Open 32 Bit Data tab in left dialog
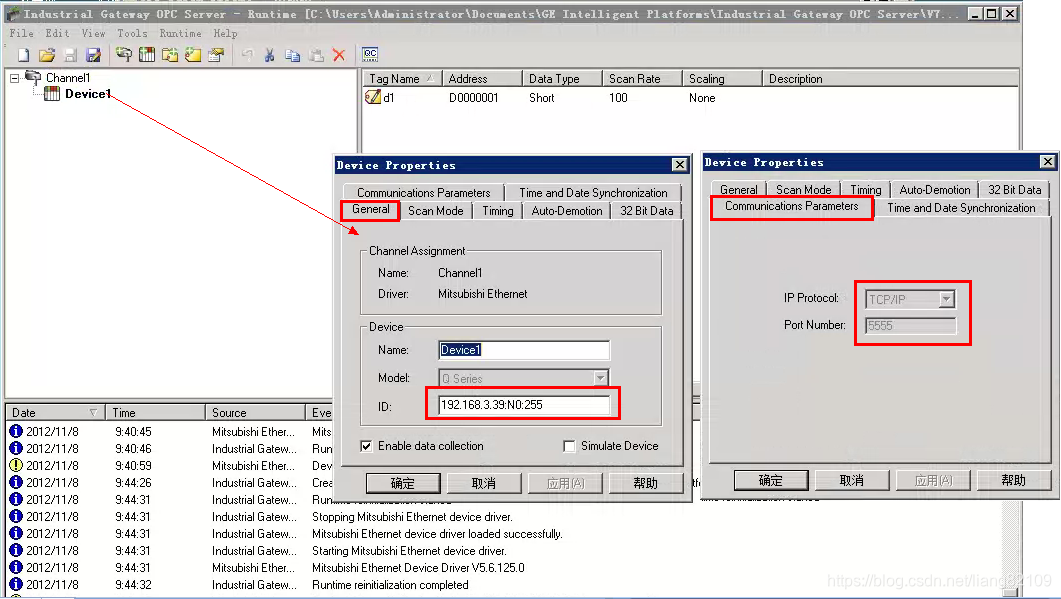The width and height of the screenshot is (1061, 599). click(x=647, y=210)
